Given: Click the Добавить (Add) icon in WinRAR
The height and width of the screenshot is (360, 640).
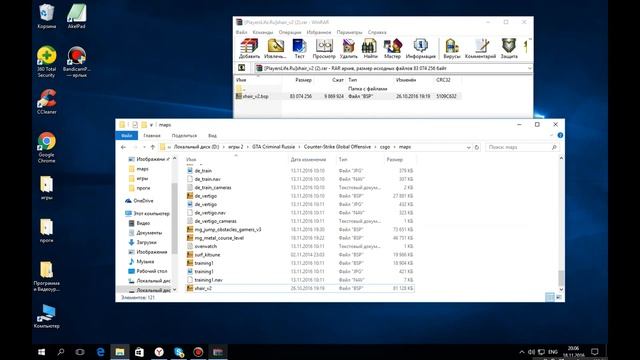Looking at the screenshot, I should click(249, 49).
